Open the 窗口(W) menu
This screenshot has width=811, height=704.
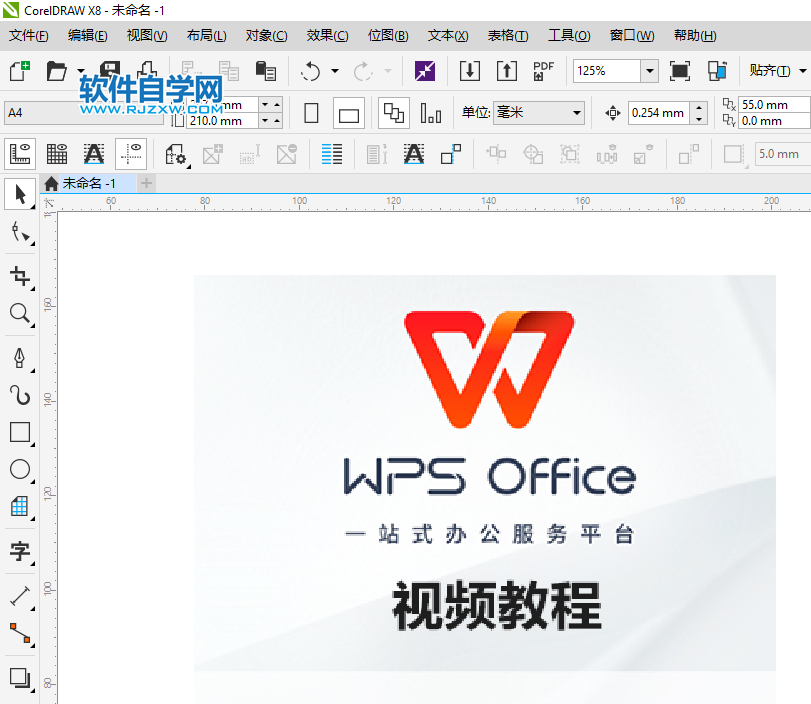click(x=632, y=36)
